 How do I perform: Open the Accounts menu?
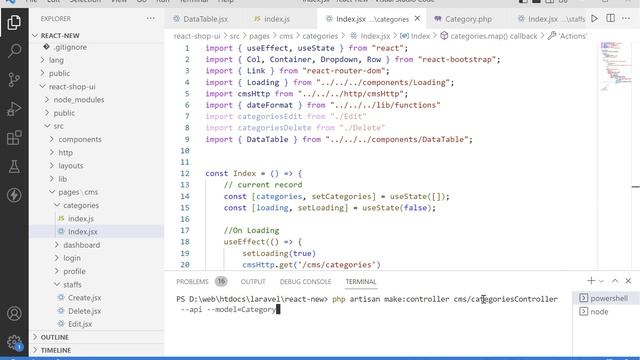[x=14, y=313]
